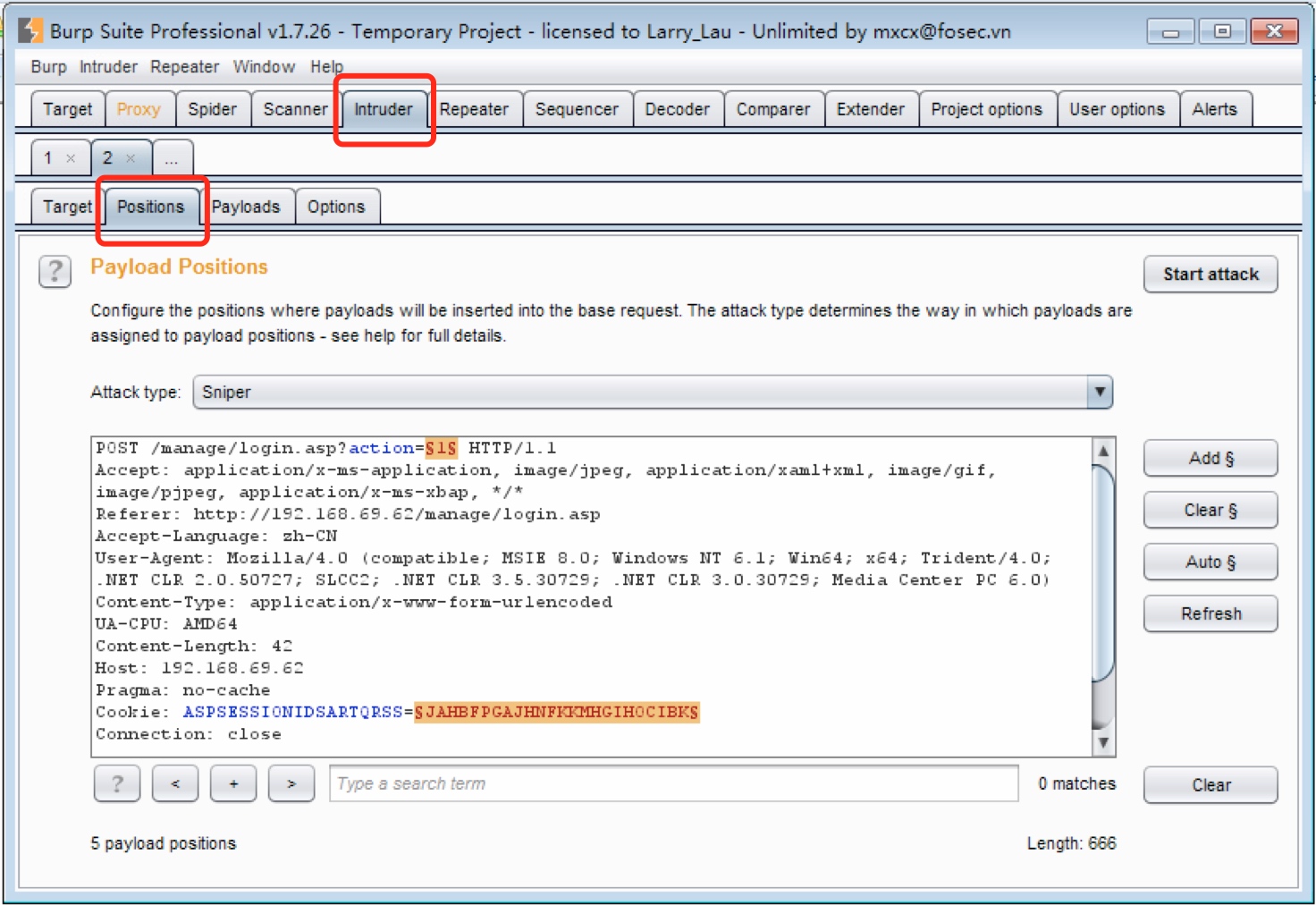
Task: Click the Content-Type header line
Action: tap(354, 603)
